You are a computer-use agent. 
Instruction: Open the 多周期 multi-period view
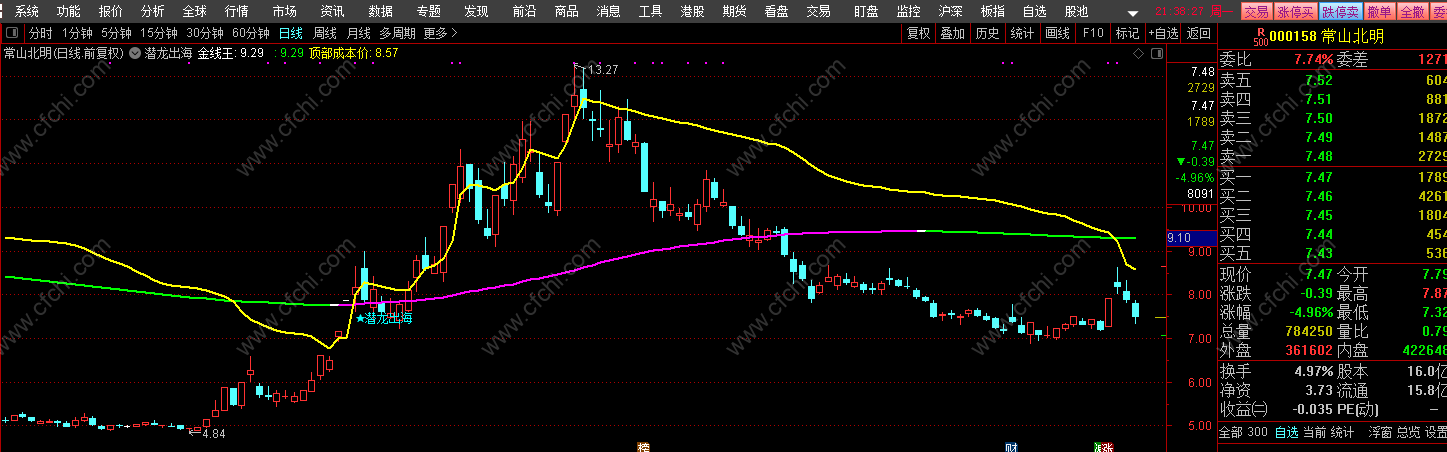pyautogui.click(x=397, y=33)
